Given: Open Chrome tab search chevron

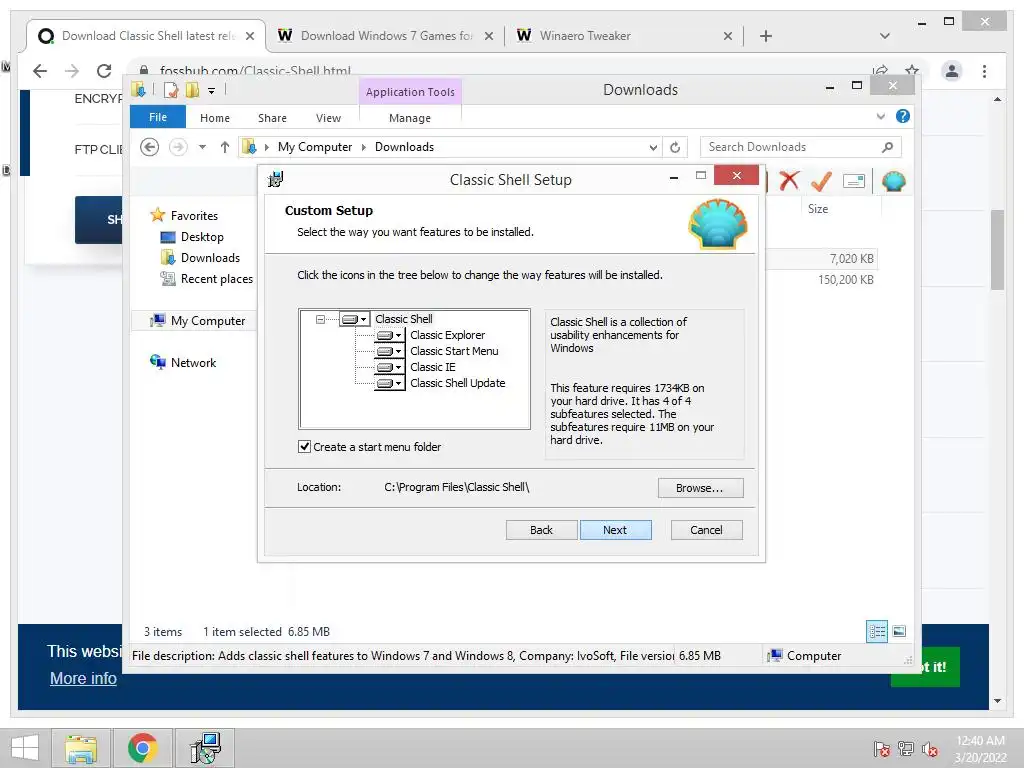Looking at the screenshot, I should click(x=884, y=36).
